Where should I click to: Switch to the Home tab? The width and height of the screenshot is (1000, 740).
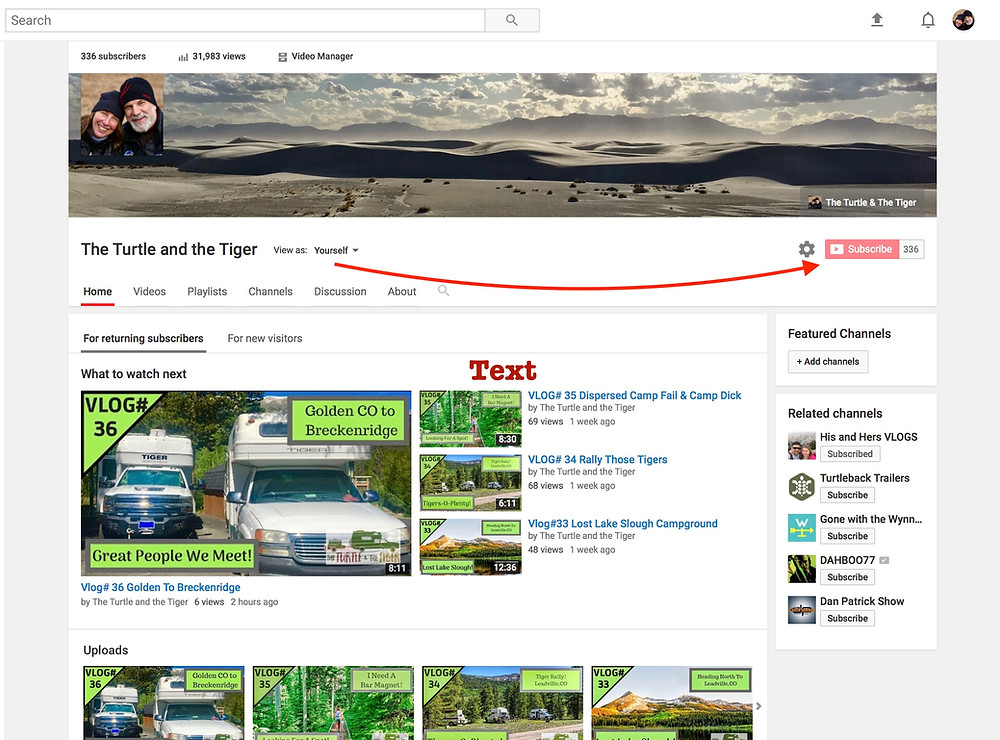[x=98, y=292]
